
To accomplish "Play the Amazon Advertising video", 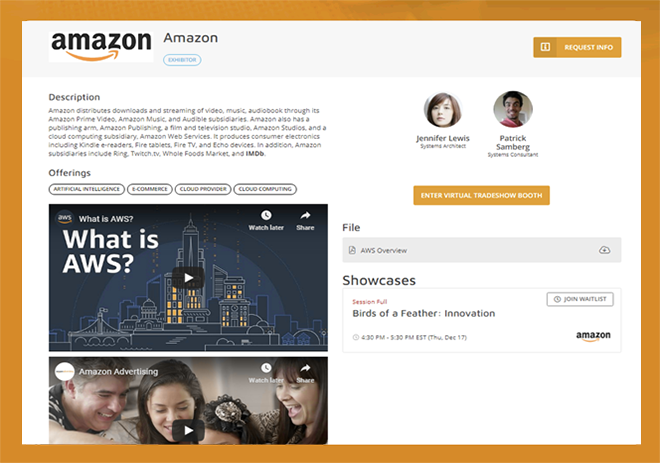I will [188, 430].
